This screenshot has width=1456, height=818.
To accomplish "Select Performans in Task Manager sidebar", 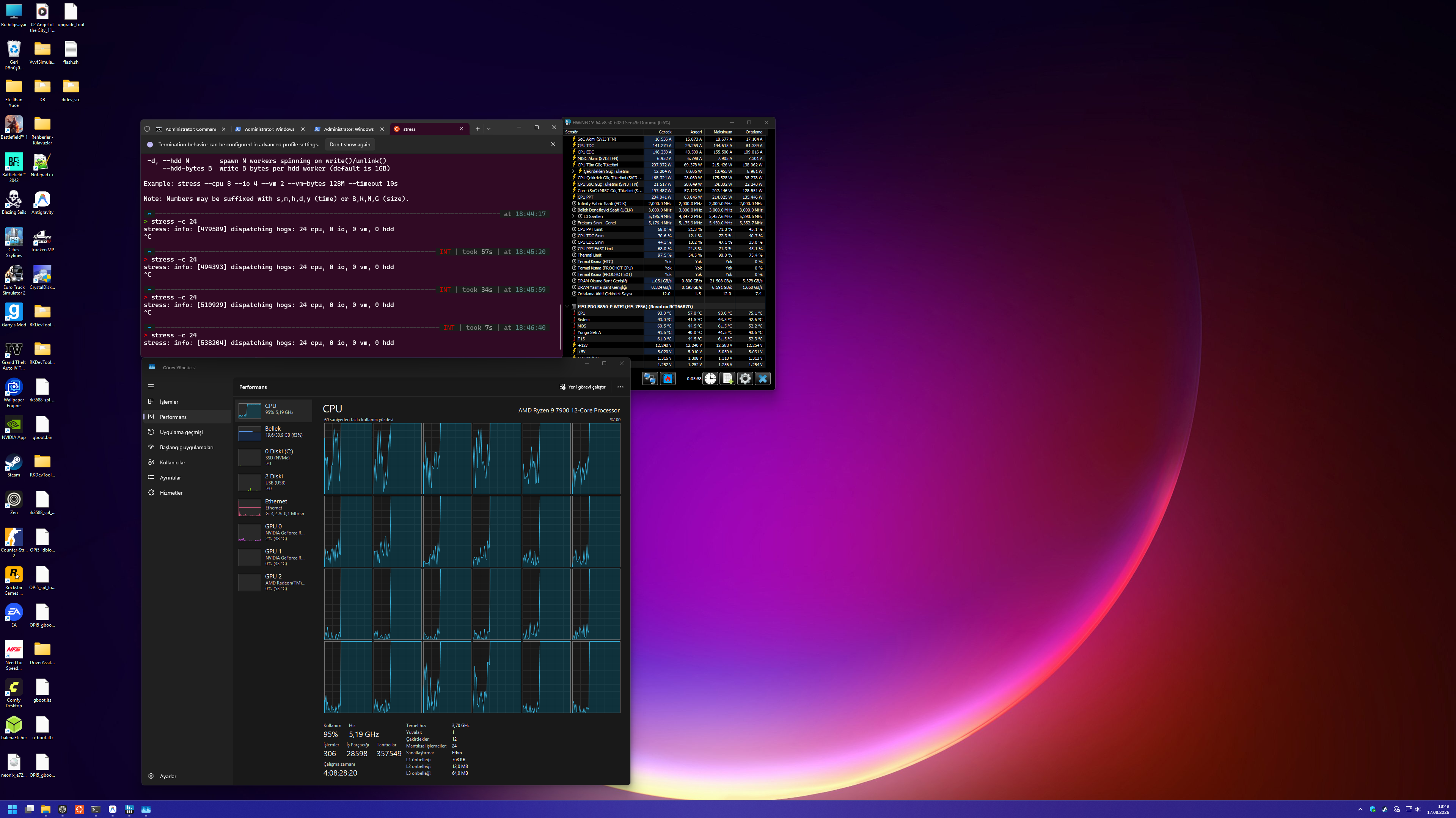I will tap(188, 417).
